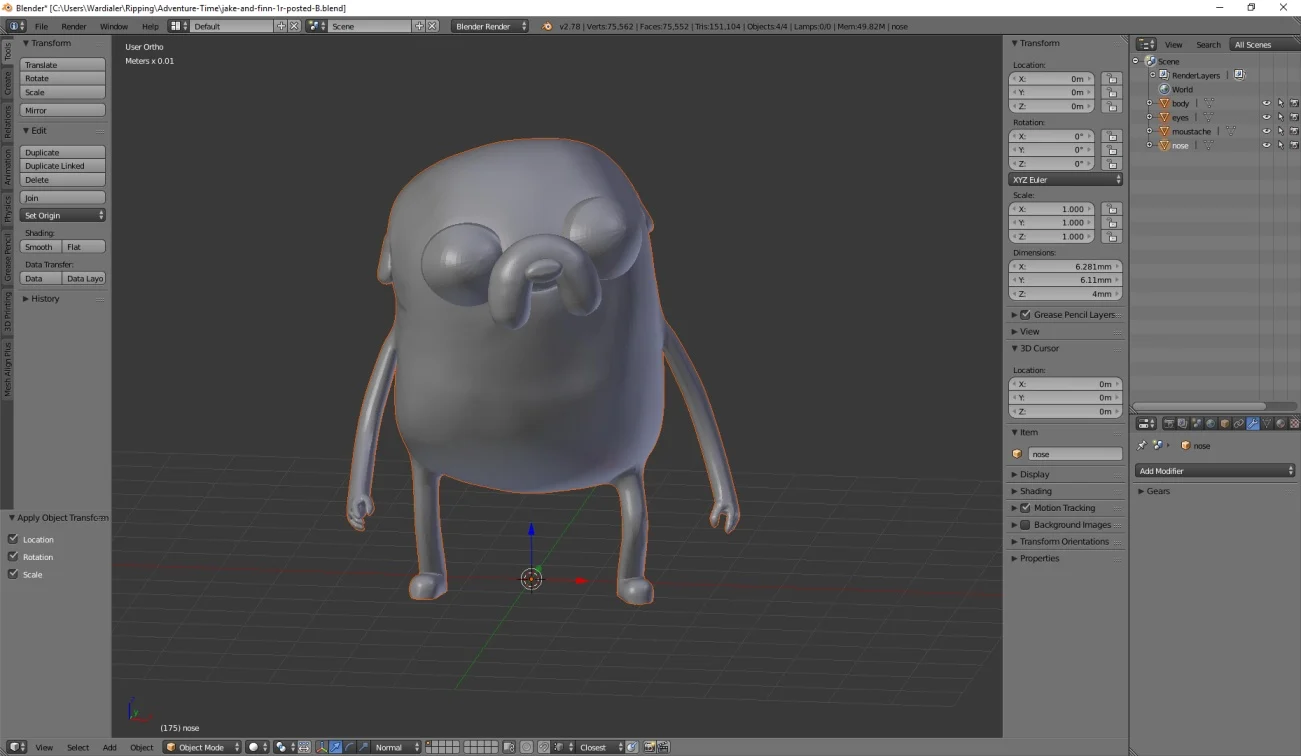Hide the body object via eye icon
This screenshot has width=1301, height=756.
click(x=1266, y=103)
